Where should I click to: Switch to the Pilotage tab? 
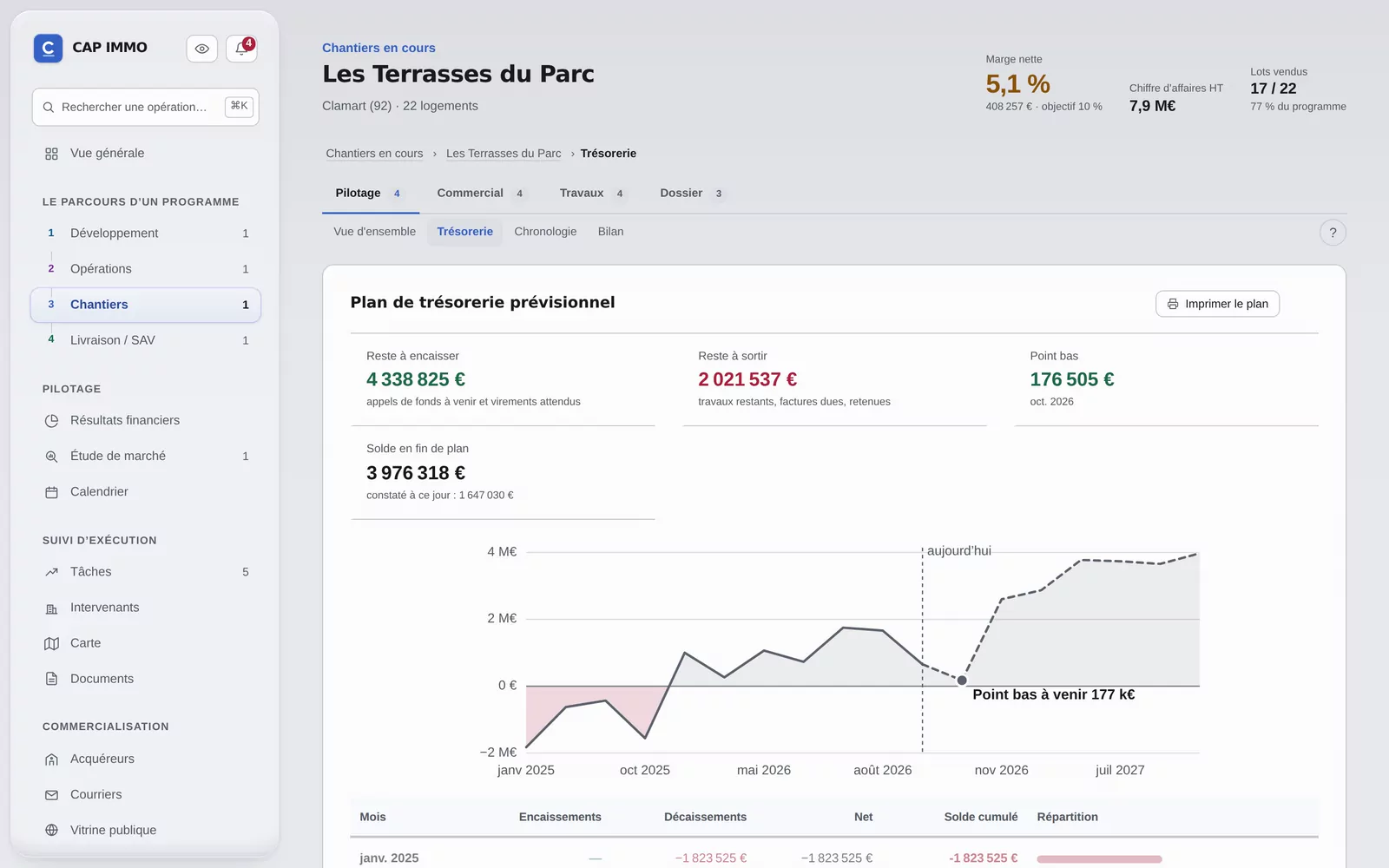(370, 194)
